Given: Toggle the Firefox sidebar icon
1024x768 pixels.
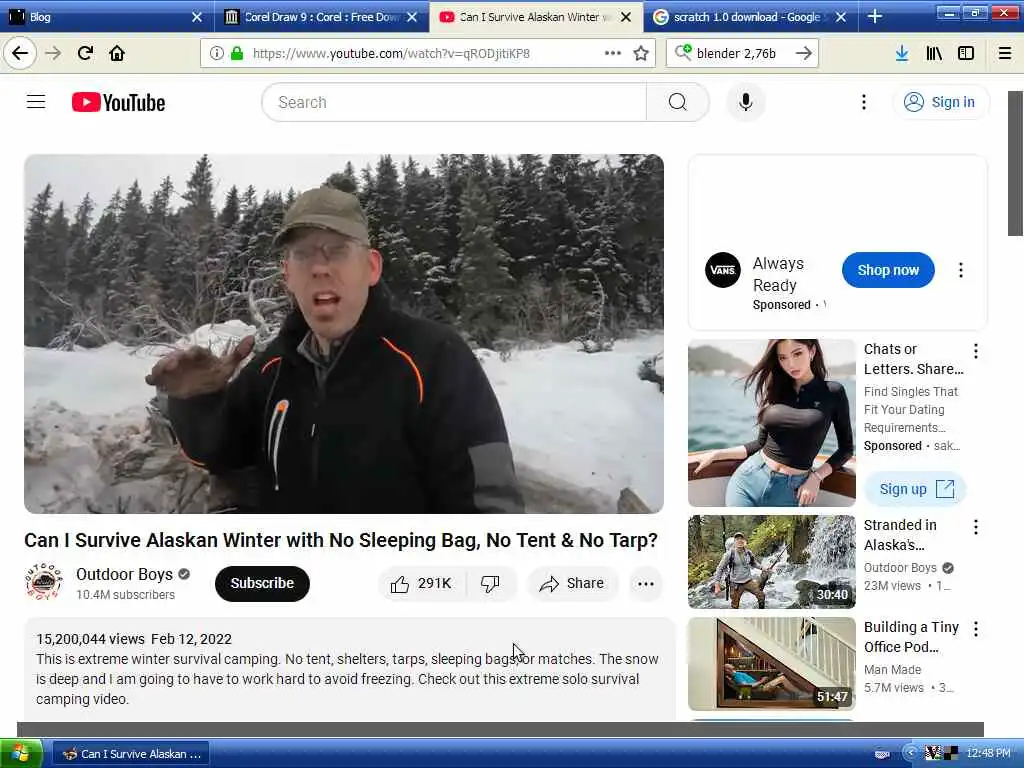Looking at the screenshot, I should pos(966,54).
